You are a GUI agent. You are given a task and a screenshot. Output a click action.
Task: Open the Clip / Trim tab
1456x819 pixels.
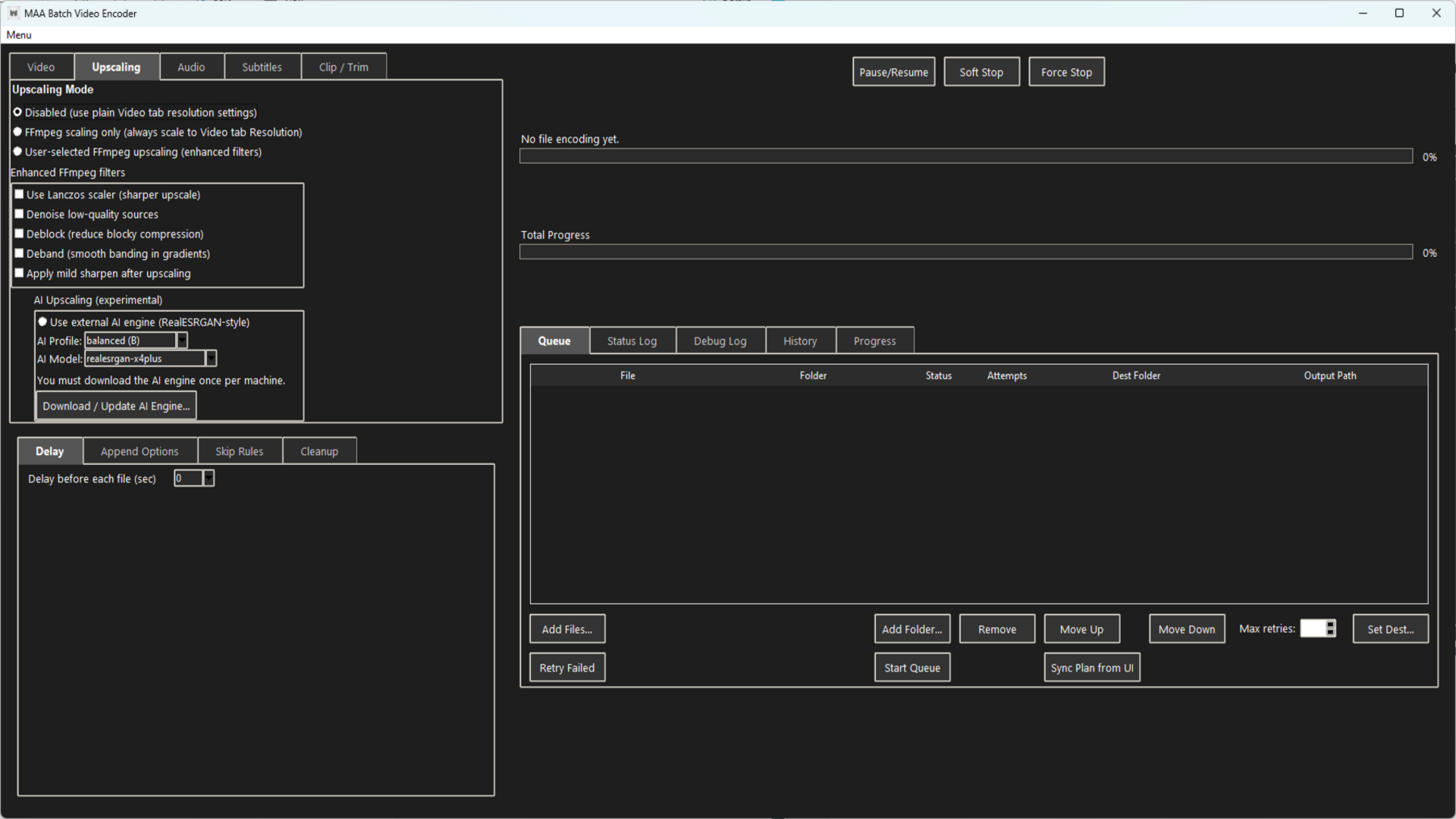(344, 67)
